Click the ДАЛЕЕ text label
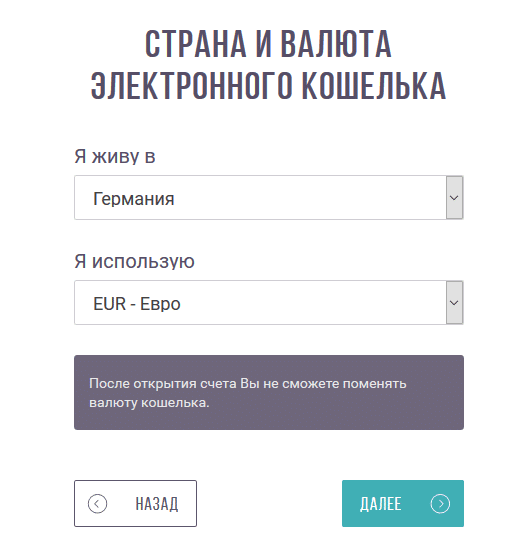The image size is (516, 545). click(380, 504)
